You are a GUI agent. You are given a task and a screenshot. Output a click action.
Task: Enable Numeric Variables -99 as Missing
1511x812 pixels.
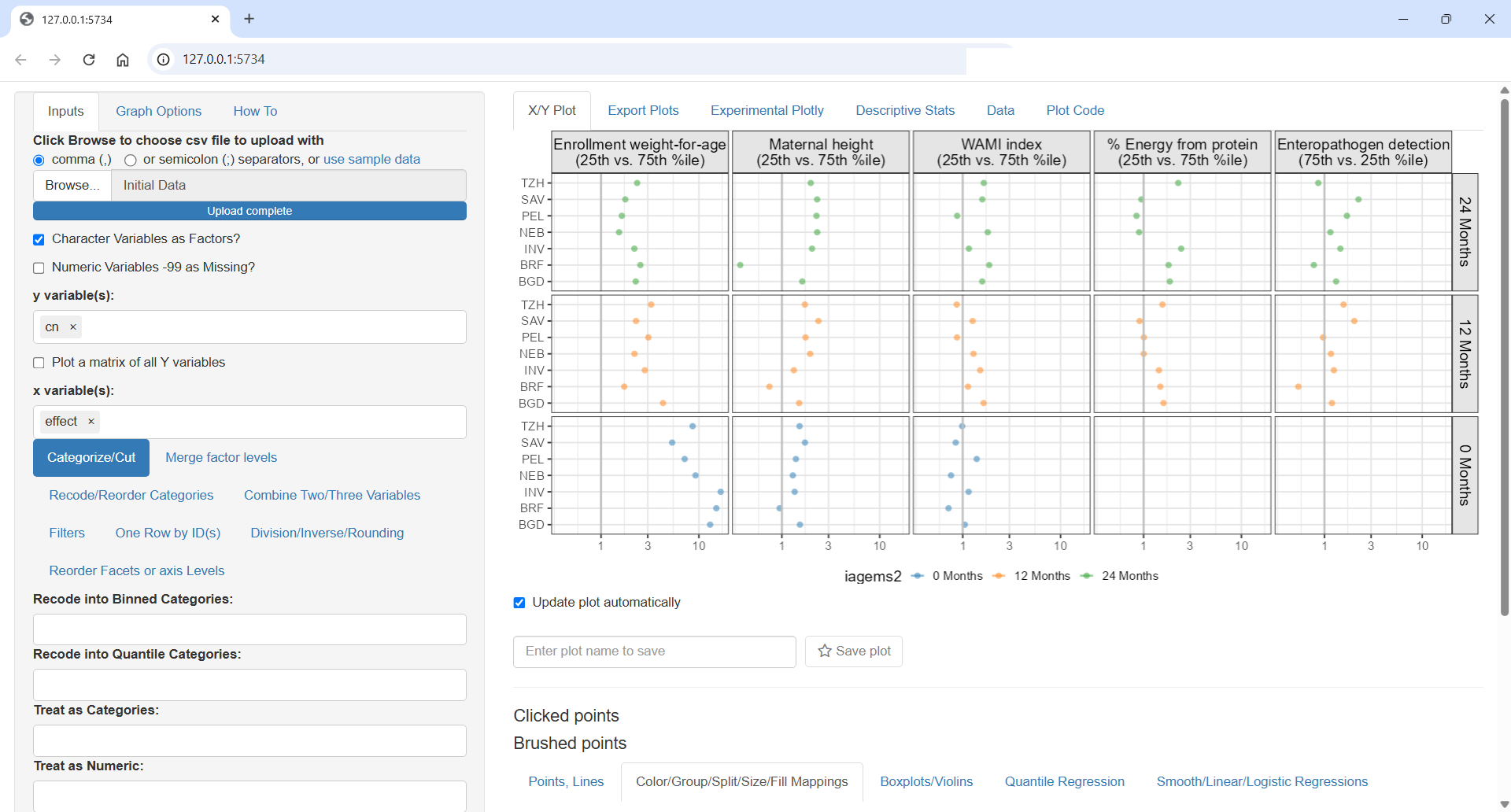click(39, 268)
